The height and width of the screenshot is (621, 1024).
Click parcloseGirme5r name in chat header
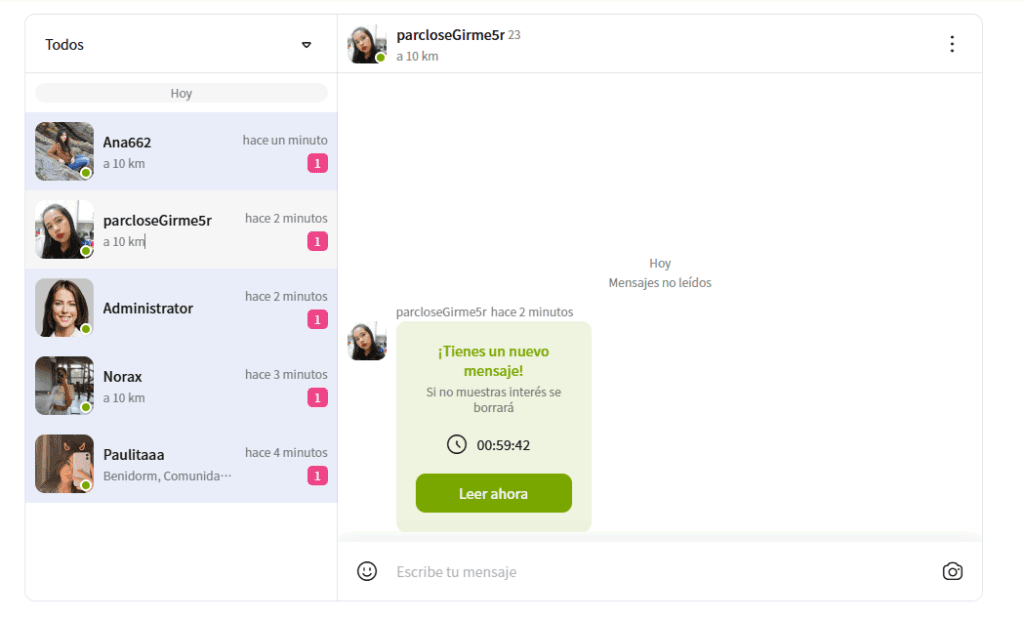450,35
